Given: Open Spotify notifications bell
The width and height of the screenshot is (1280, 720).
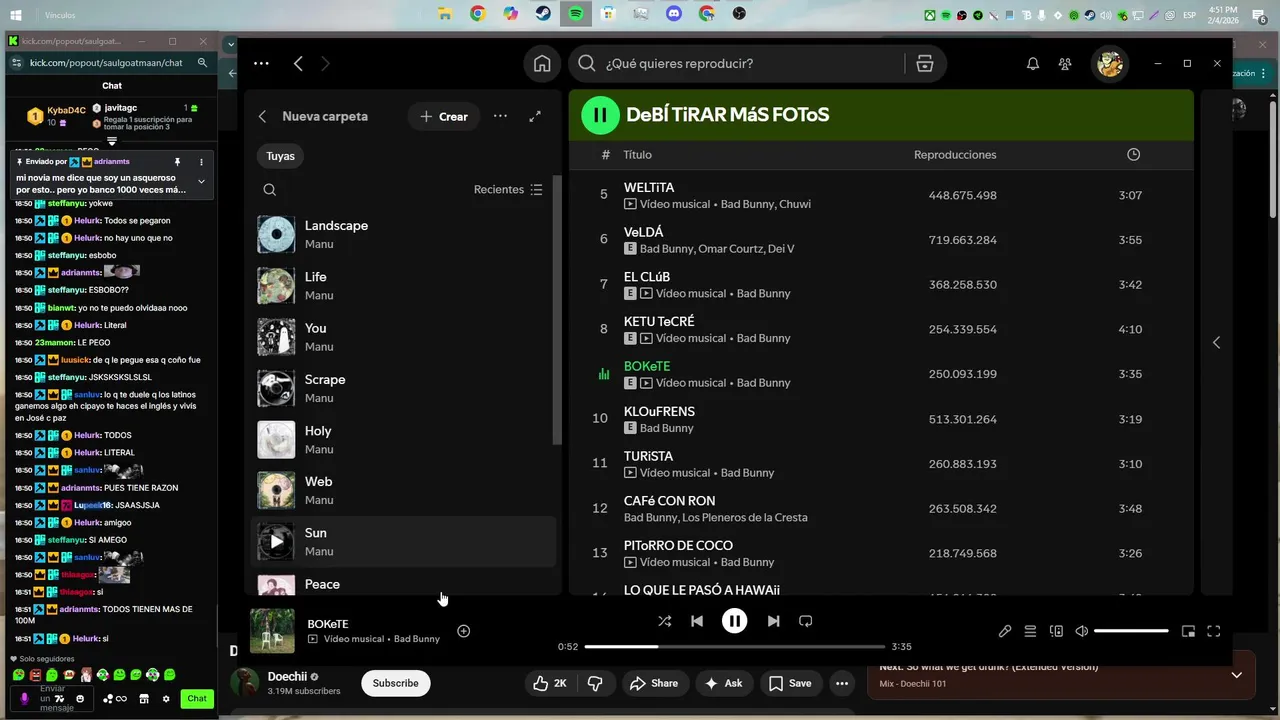Looking at the screenshot, I should (x=1033, y=64).
